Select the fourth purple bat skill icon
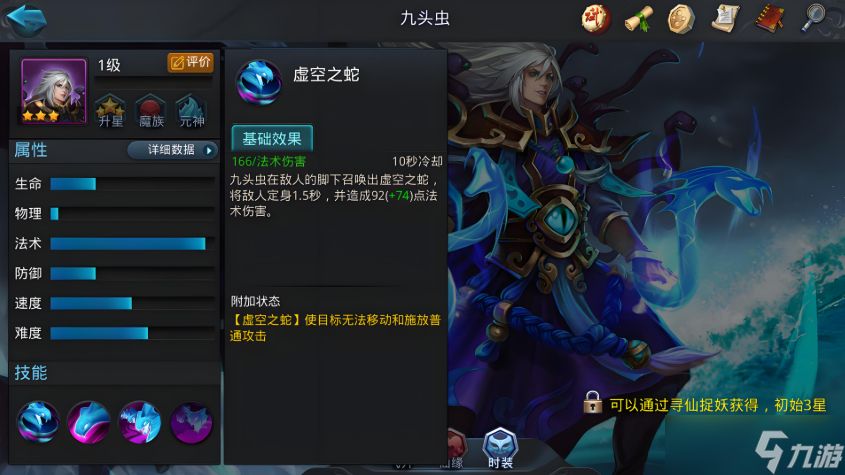 coord(191,422)
